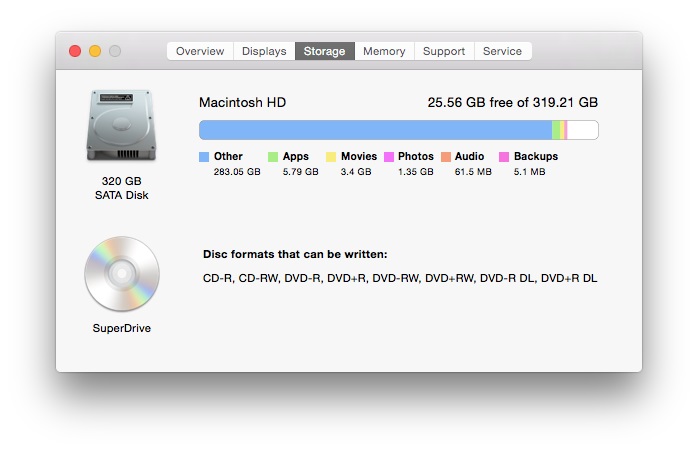Click "25.56 GB free of 319.21 GB" text

[x=513, y=102]
